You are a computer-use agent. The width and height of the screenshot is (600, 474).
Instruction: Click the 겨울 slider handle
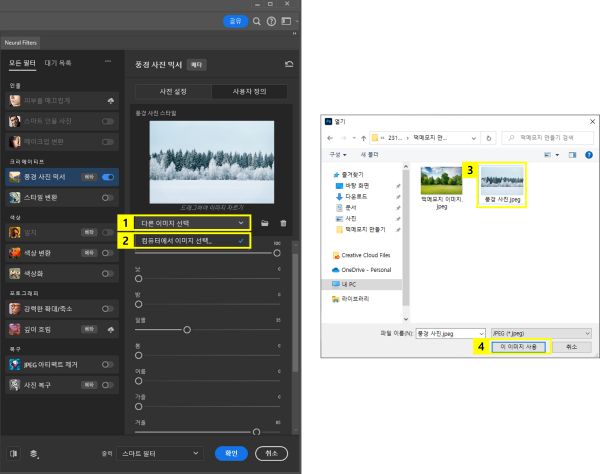tap(256, 432)
